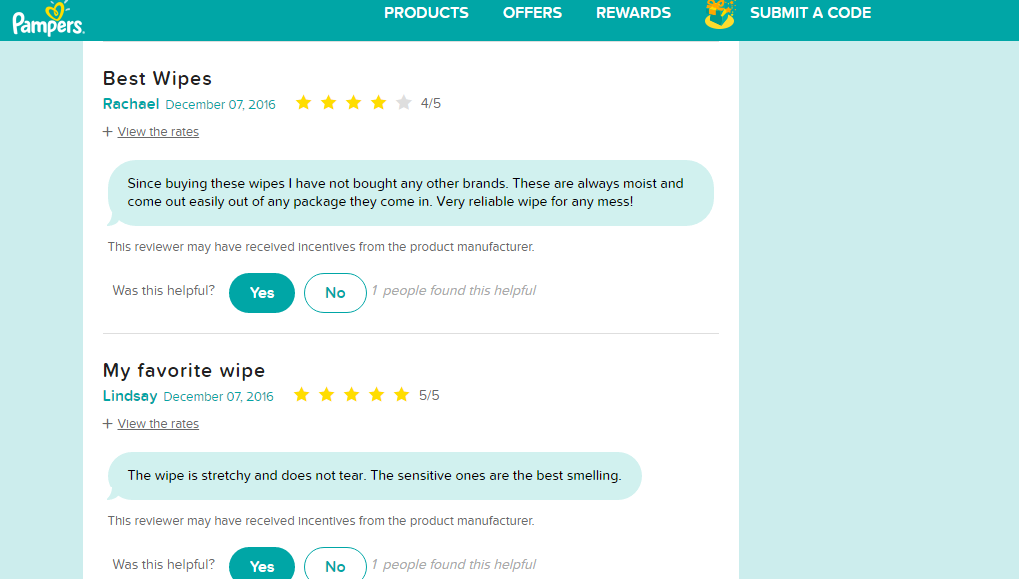Screen dimensions: 1019x579
Task: Click the Submit a Code link
Action: tap(810, 13)
